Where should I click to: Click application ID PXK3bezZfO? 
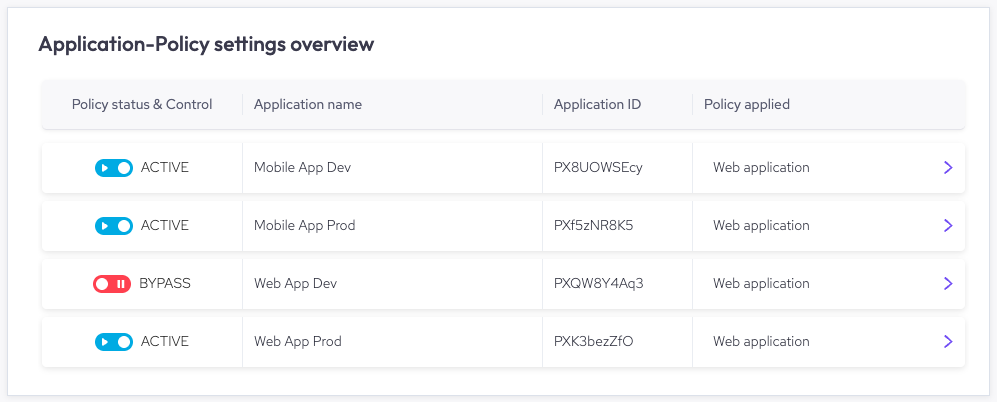tap(593, 342)
